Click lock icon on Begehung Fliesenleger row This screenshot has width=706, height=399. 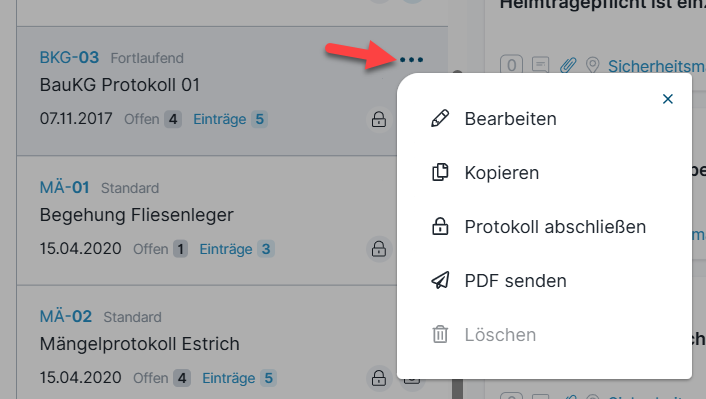379,249
